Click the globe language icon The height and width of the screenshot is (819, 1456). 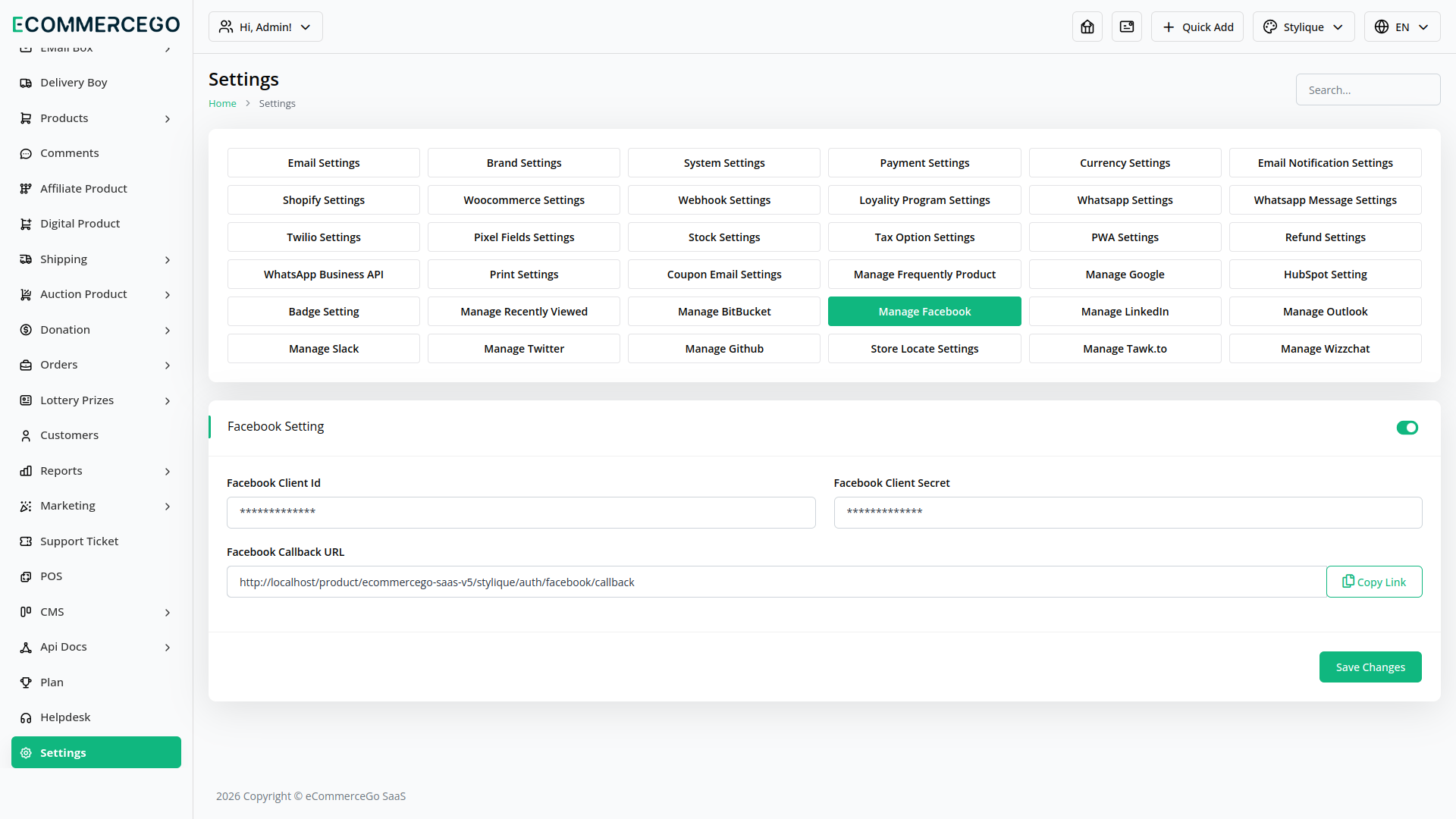(1382, 27)
